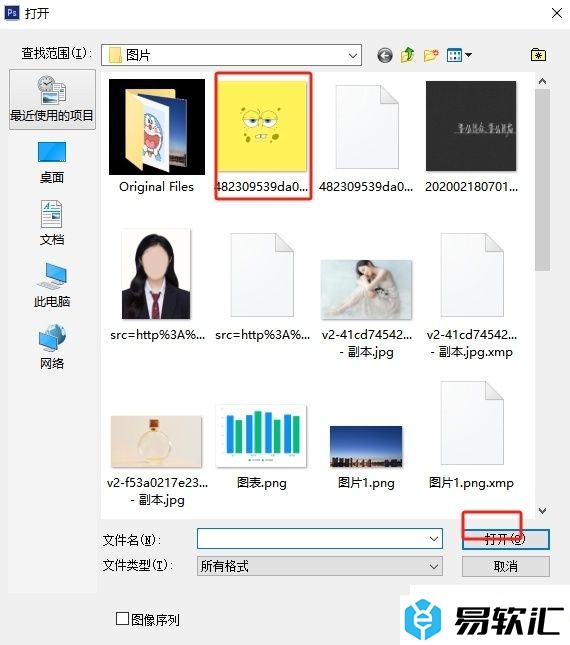Select 此电脑 in the sidebar
Viewport: 570px width, 645px height.
(x=52, y=285)
